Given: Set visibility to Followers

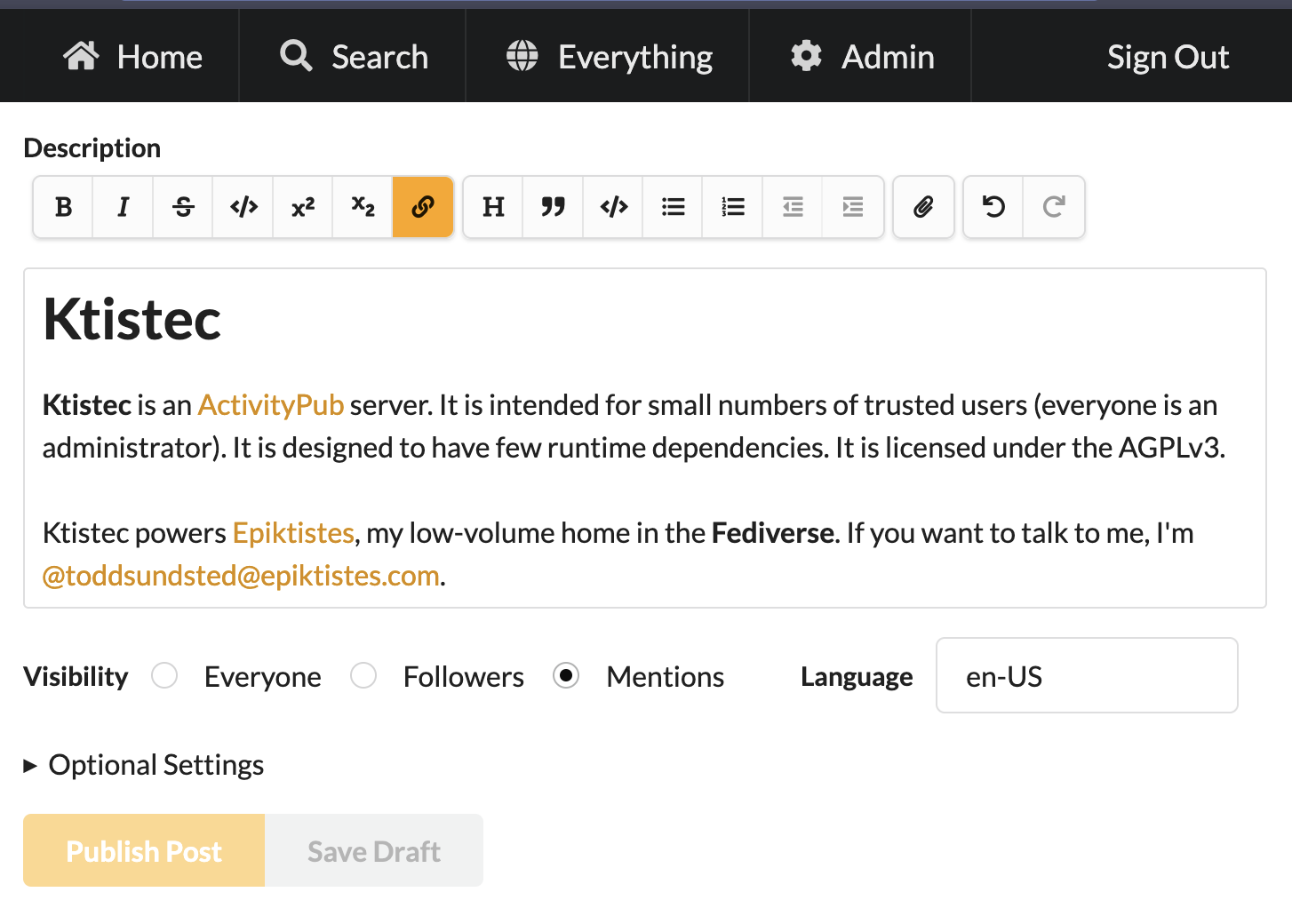Looking at the screenshot, I should click(363, 676).
